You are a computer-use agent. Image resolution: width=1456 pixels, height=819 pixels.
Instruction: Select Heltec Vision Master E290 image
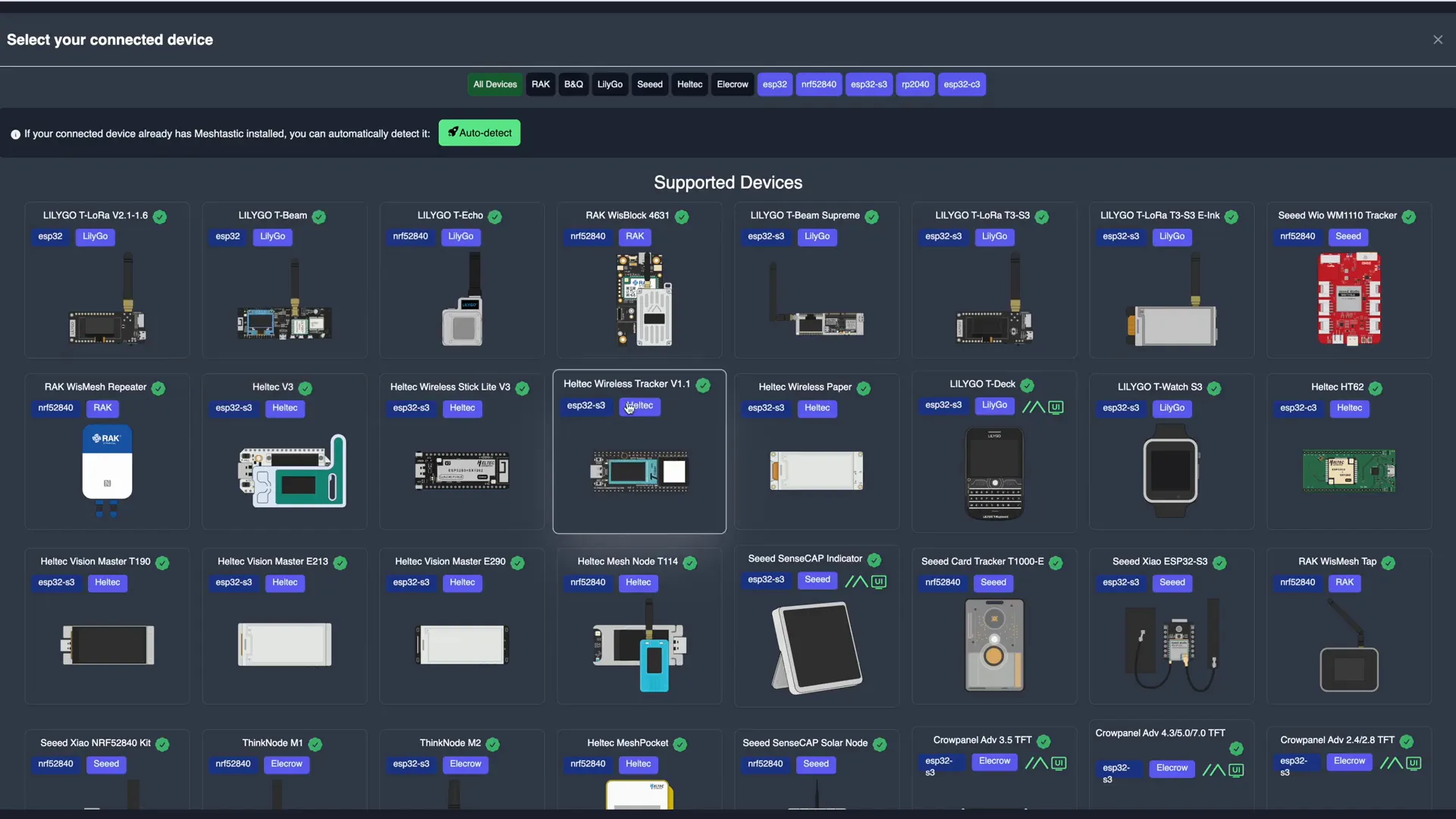462,645
